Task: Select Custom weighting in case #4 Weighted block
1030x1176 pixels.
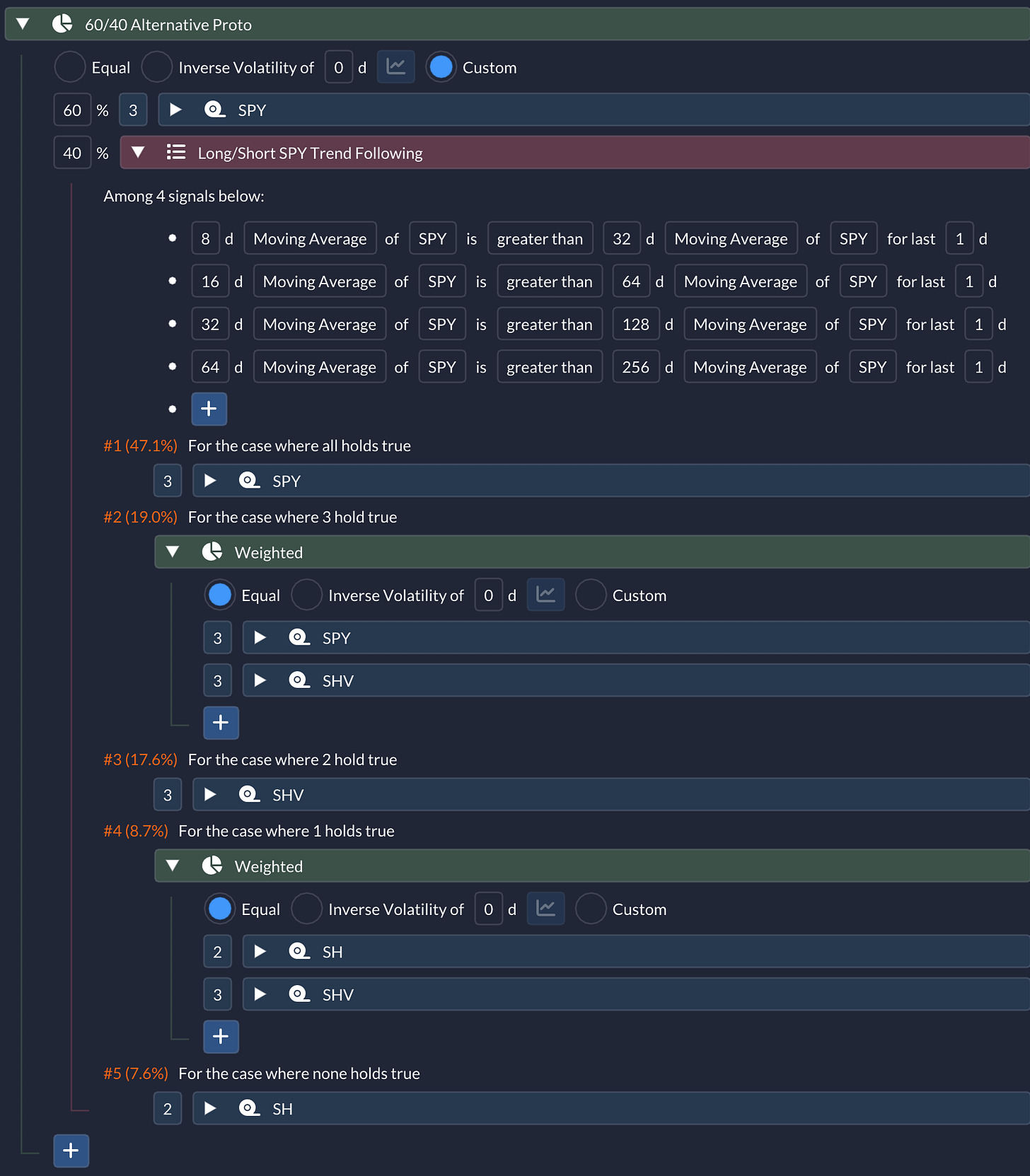Action: [x=591, y=909]
